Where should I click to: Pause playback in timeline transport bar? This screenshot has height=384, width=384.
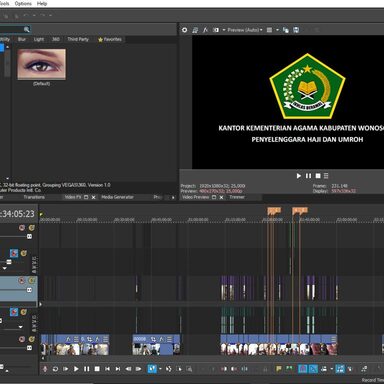pos(87,369)
